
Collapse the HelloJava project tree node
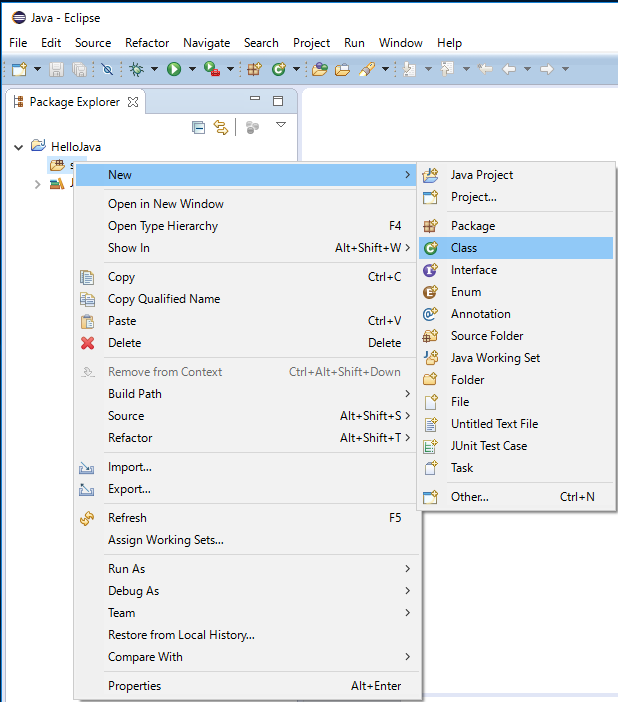click(18, 147)
